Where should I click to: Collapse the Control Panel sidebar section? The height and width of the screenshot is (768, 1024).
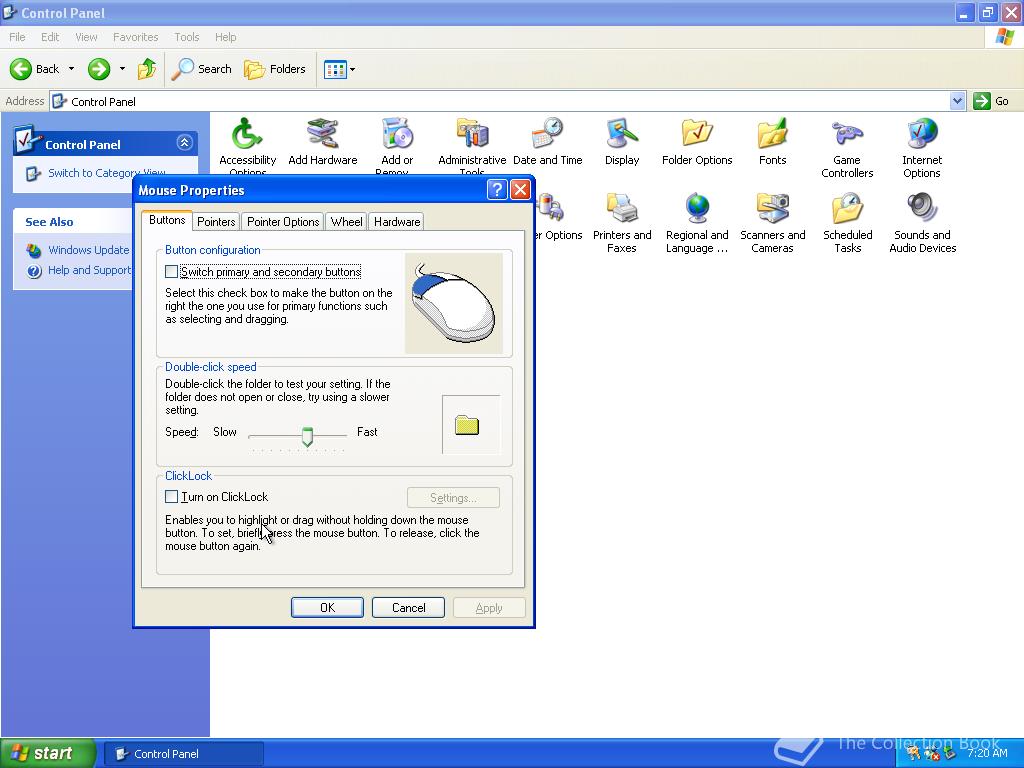pyautogui.click(x=184, y=142)
